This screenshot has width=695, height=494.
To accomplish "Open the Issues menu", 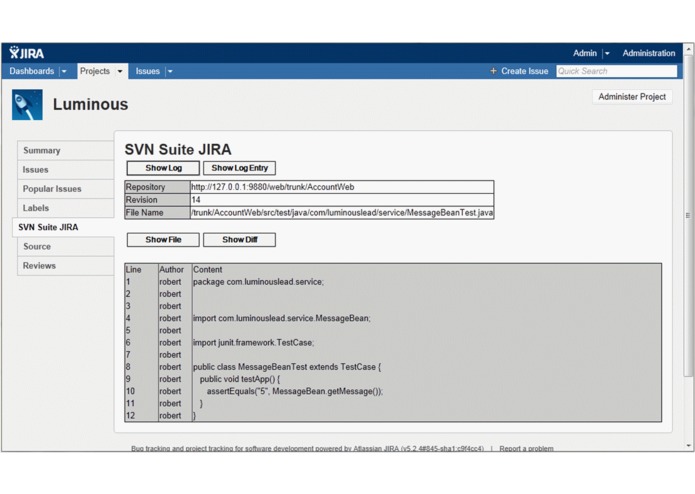I will click(148, 71).
